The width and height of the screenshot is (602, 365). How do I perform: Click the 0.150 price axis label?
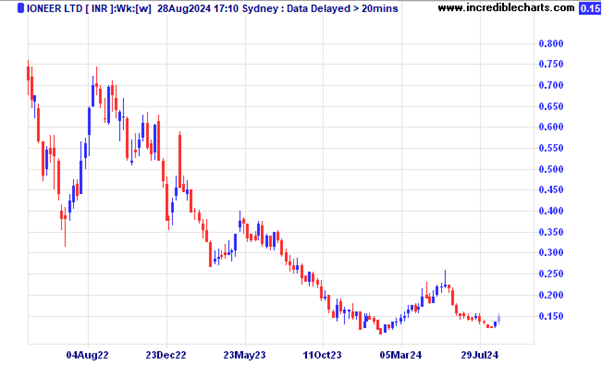(x=551, y=316)
